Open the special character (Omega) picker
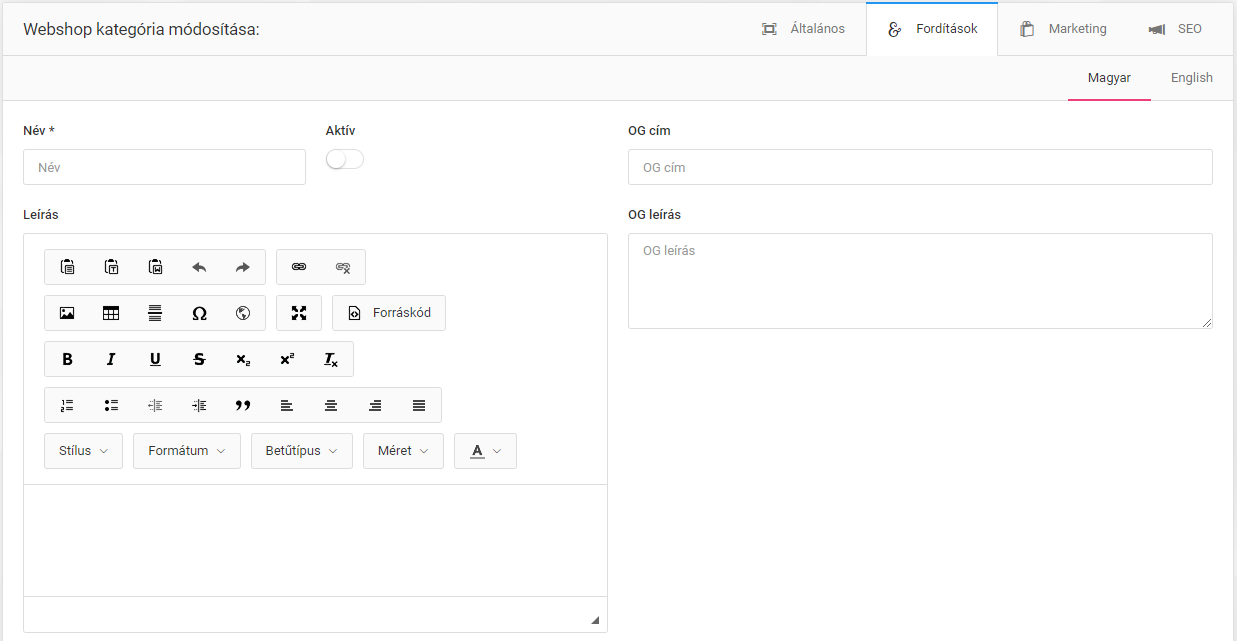Viewport: 1237px width, 641px height. [199, 313]
